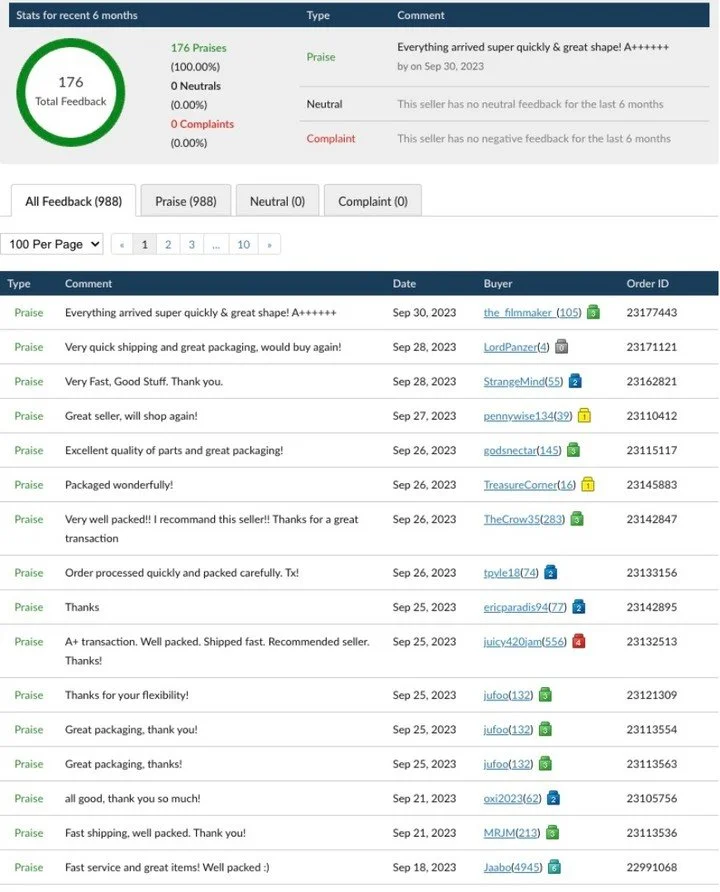The height and width of the screenshot is (892, 720).
Task: Click the blue badge beside oxi2023(62)
Action: (553, 798)
